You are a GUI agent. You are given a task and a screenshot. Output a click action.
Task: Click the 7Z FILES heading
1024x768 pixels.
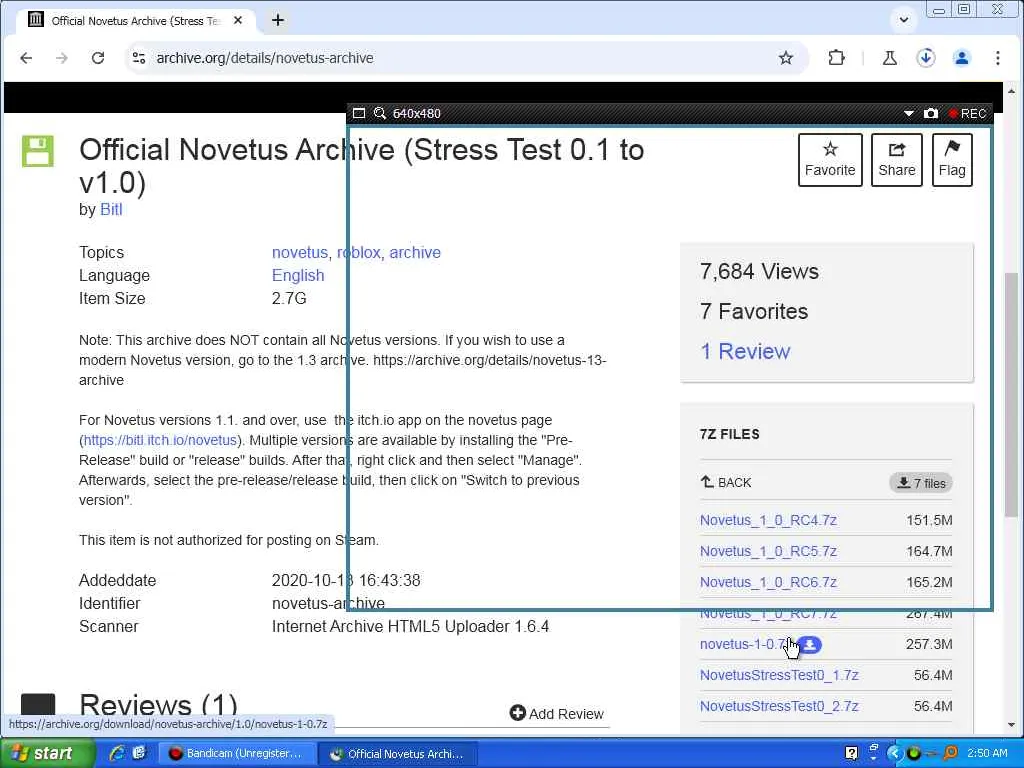(729, 434)
